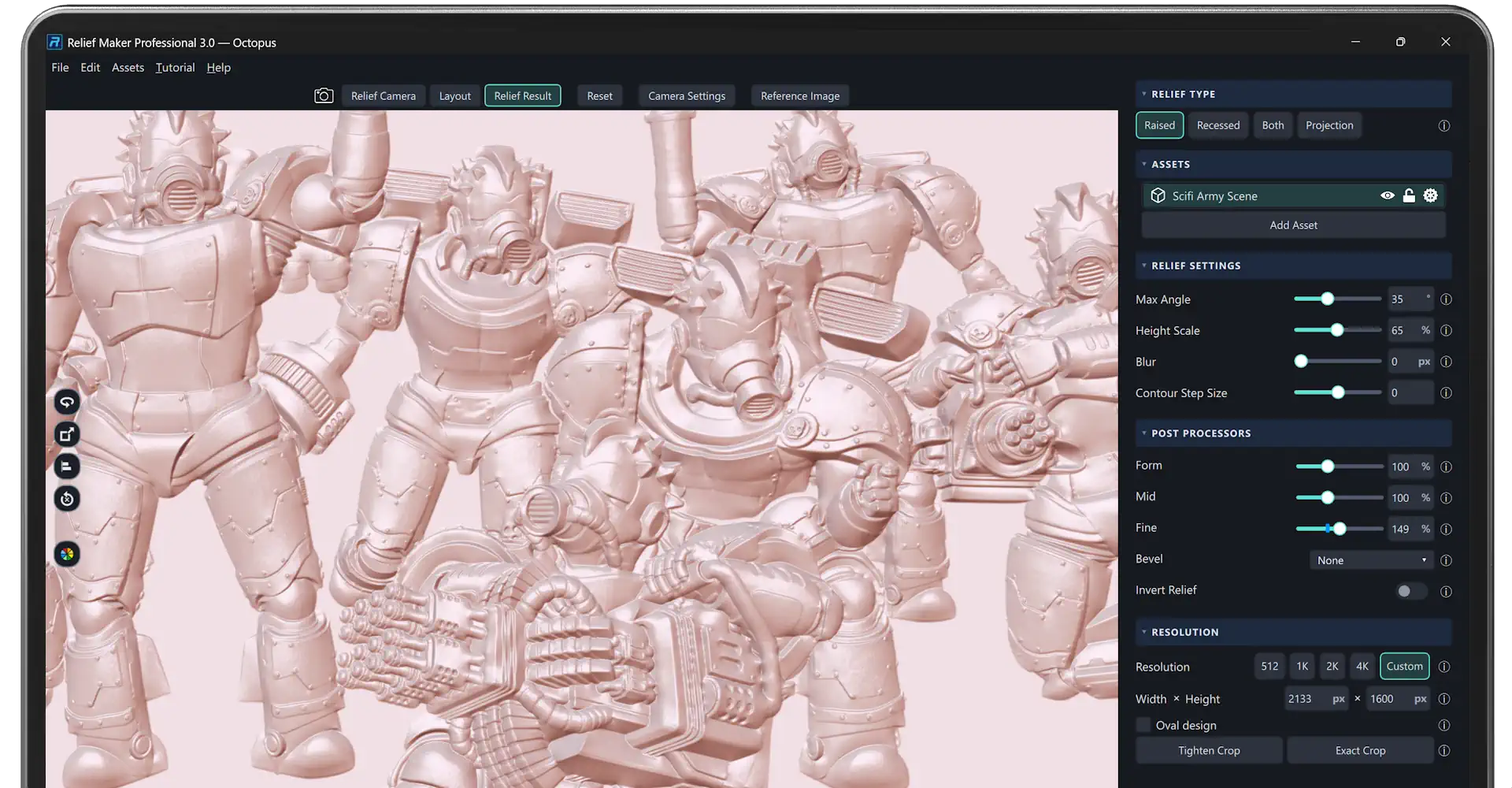Viewport: 1512px width, 788px height.
Task: Hide the Scifi Army Scene asset
Action: pos(1388,195)
